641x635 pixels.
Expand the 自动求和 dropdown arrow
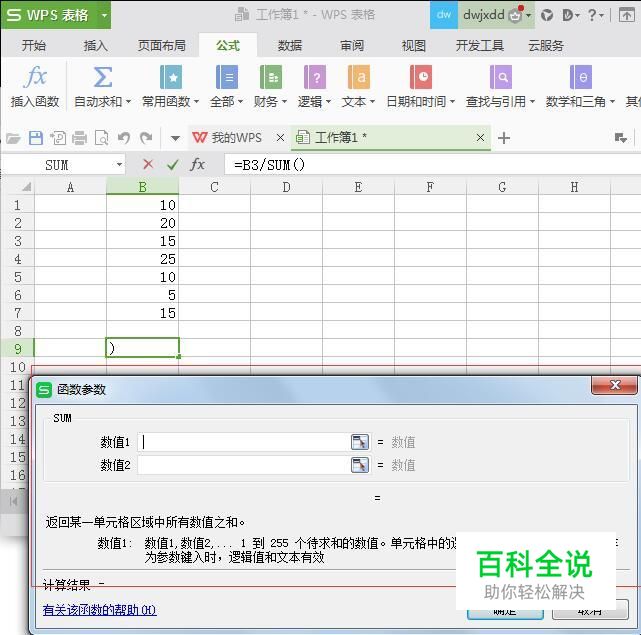(x=128, y=101)
